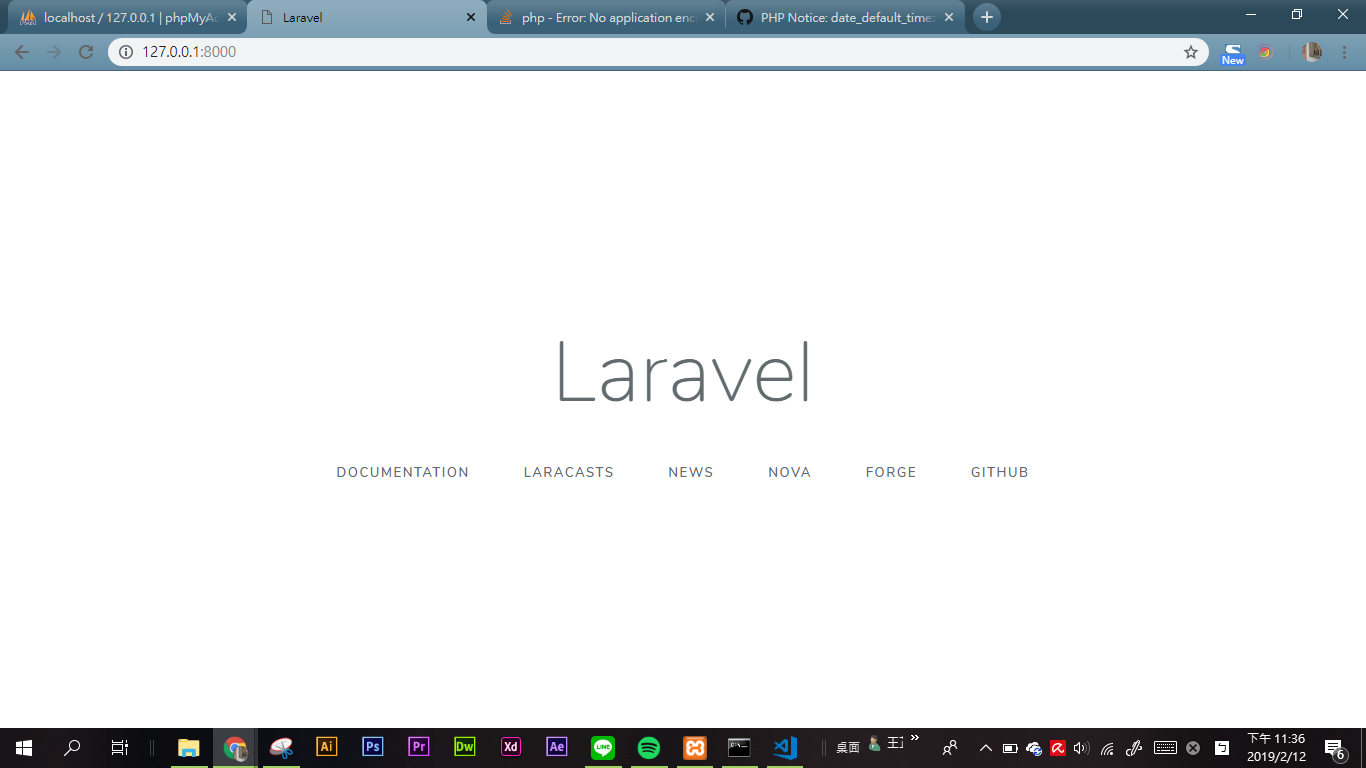Viewport: 1366px width, 768px height.
Task: Open the People icon in the taskbar
Action: pyautogui.click(x=950, y=748)
